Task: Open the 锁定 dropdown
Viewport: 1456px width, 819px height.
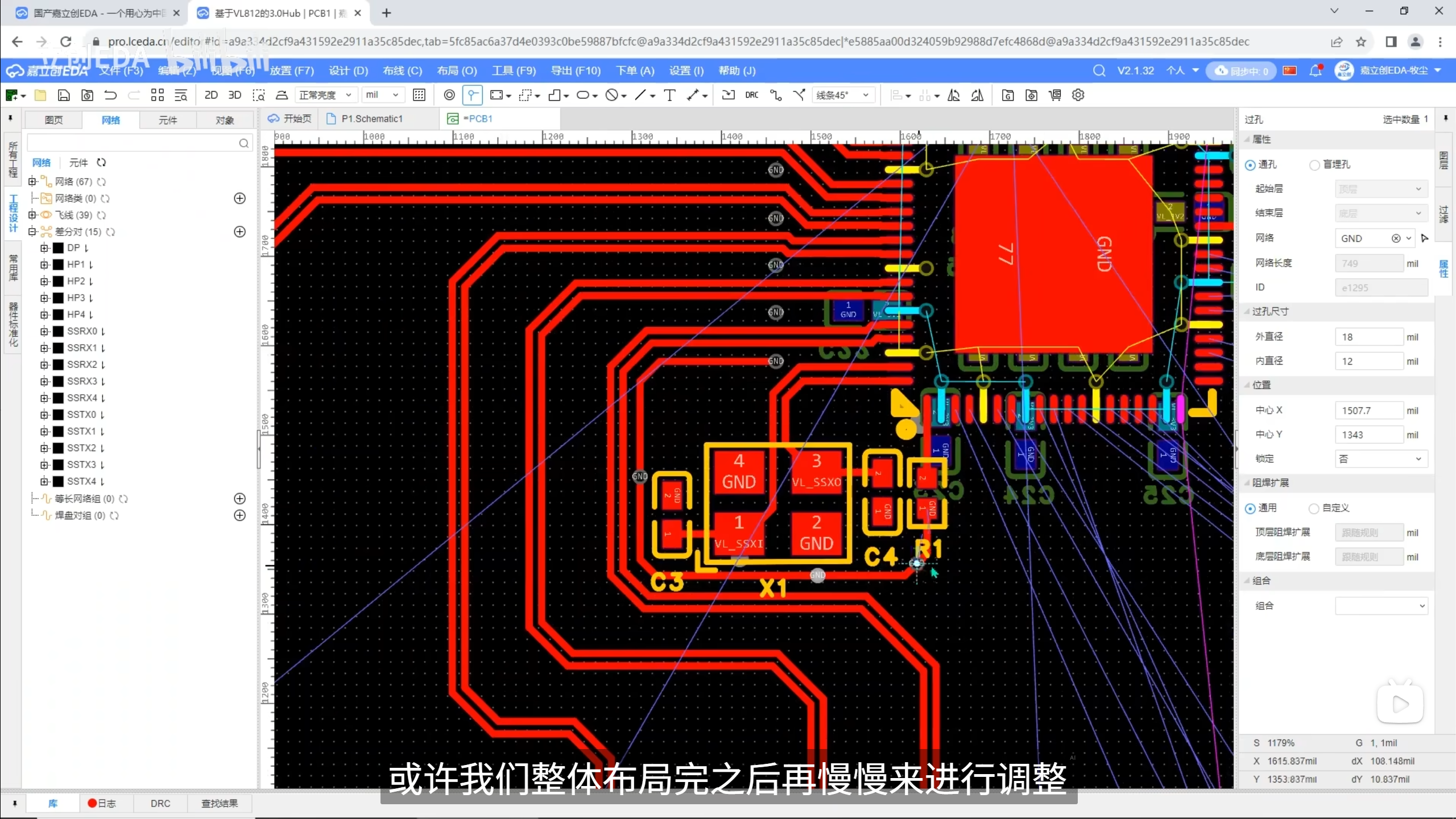Action: [x=1381, y=459]
